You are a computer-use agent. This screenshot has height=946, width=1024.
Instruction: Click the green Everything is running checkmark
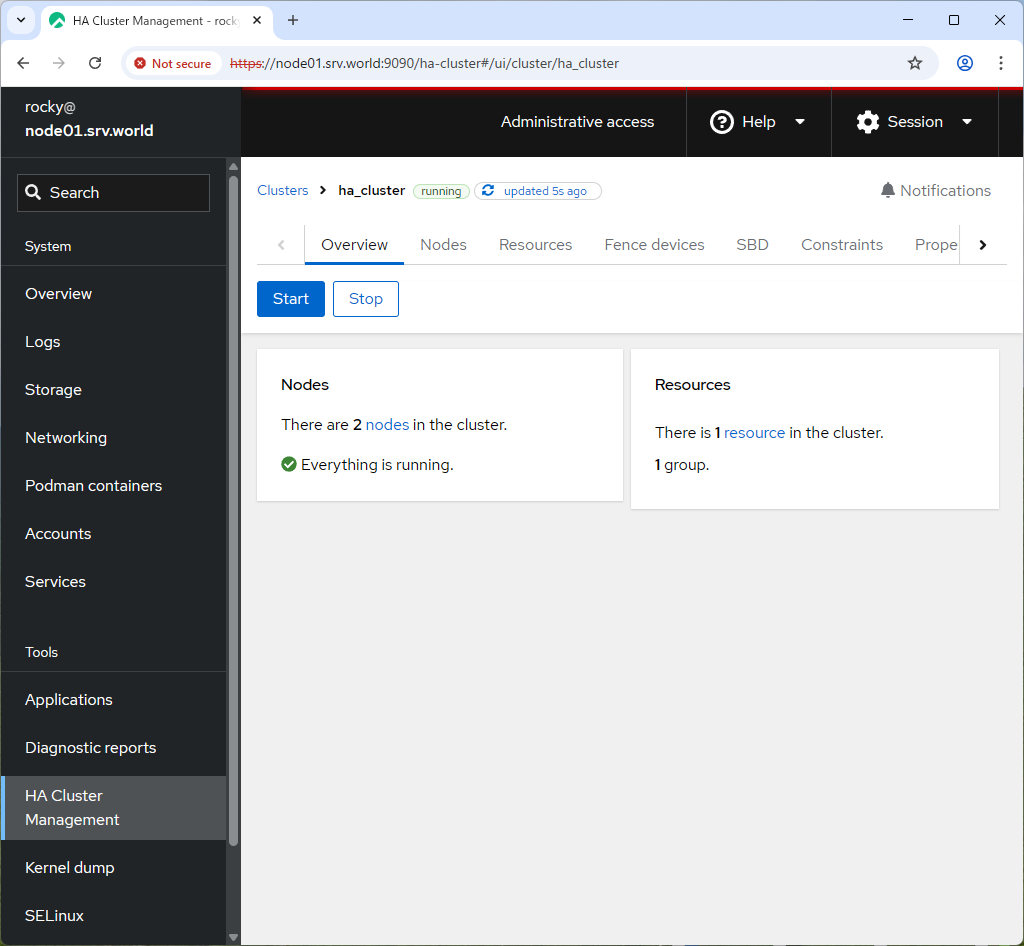tap(289, 464)
